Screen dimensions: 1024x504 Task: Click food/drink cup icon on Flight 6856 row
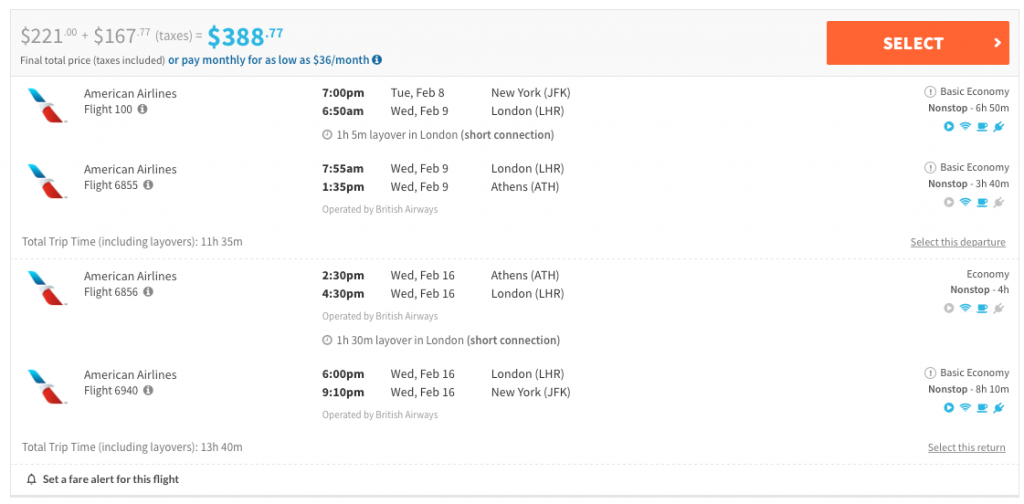click(982, 308)
